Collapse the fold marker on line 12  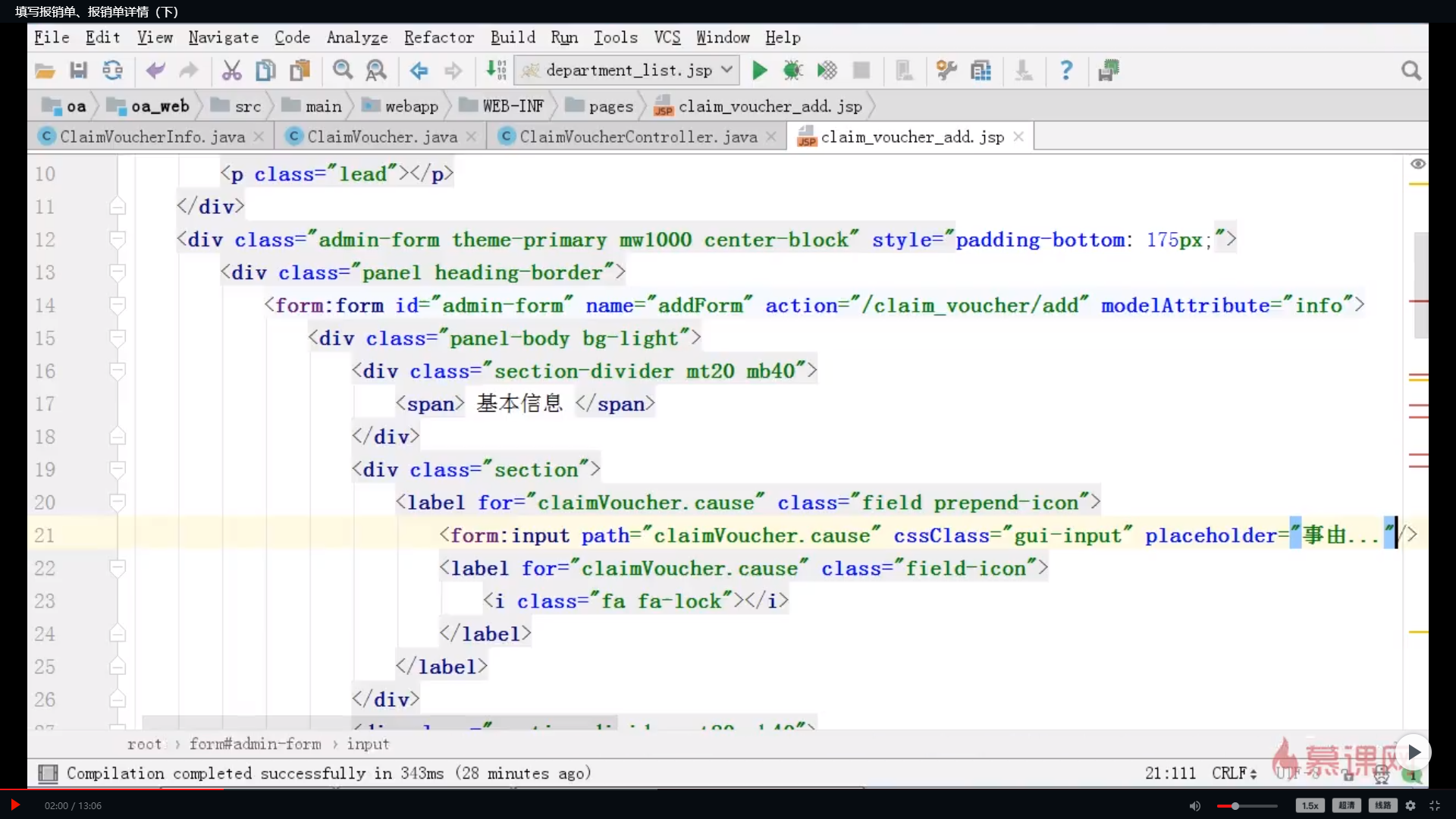point(117,240)
